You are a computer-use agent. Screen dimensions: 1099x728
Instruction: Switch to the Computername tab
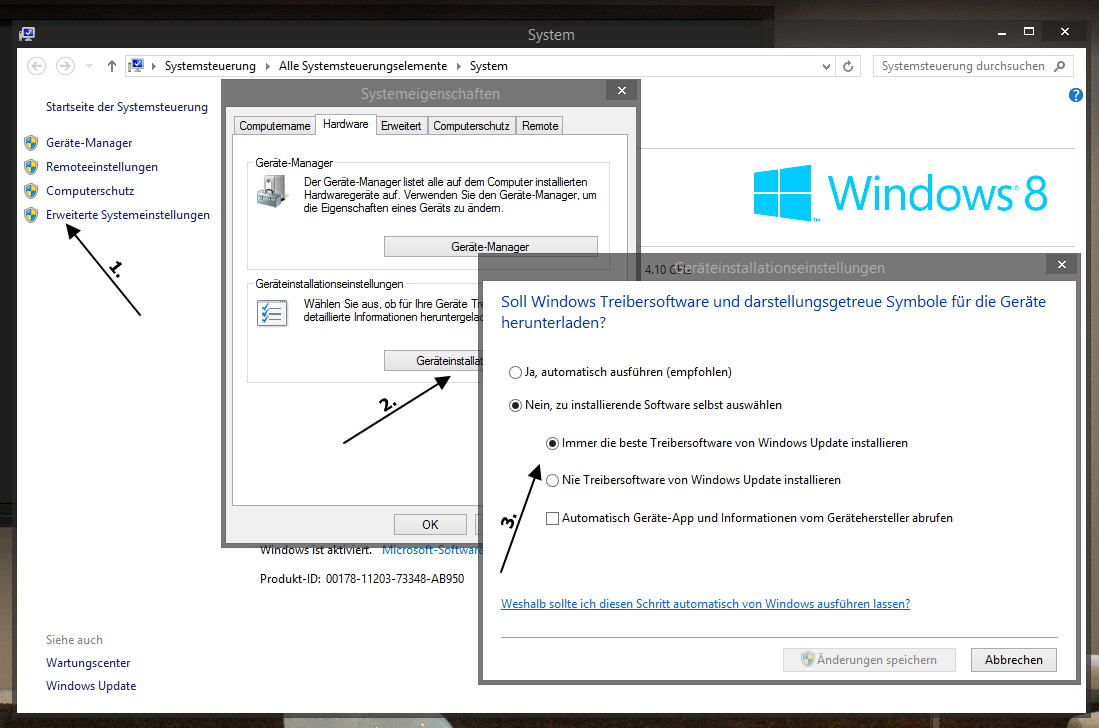click(x=275, y=125)
